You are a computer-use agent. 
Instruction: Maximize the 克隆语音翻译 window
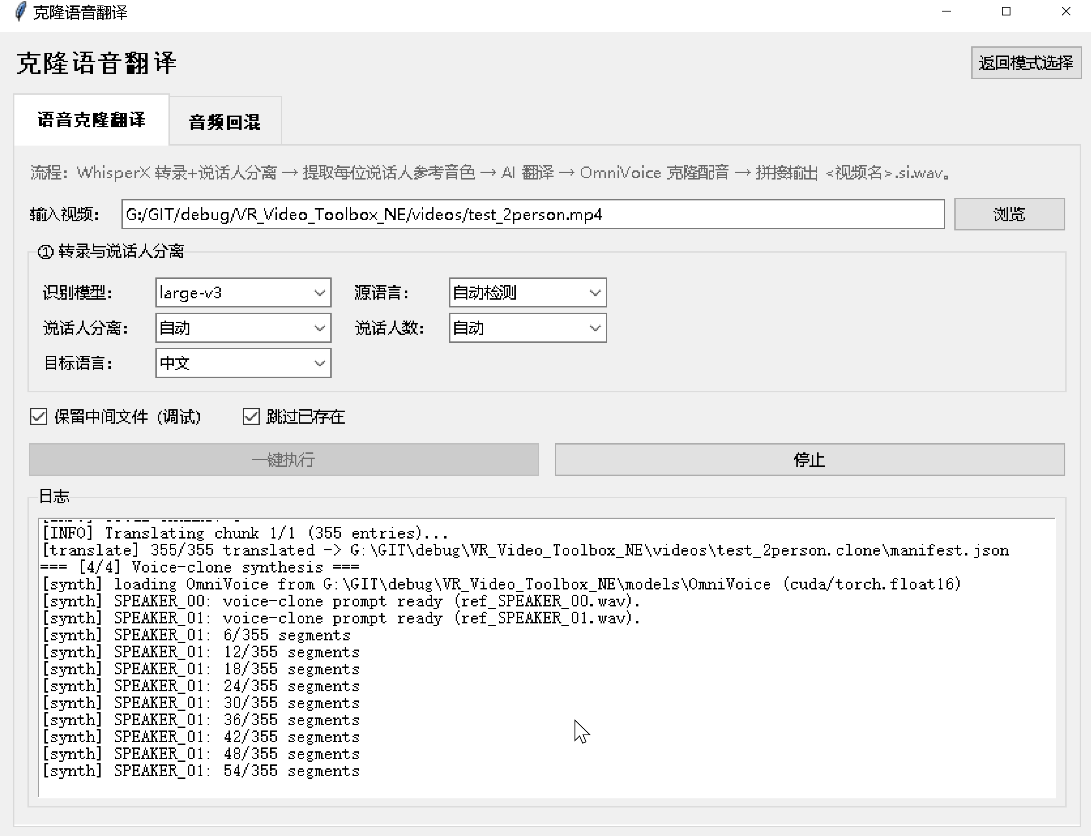(x=1006, y=12)
